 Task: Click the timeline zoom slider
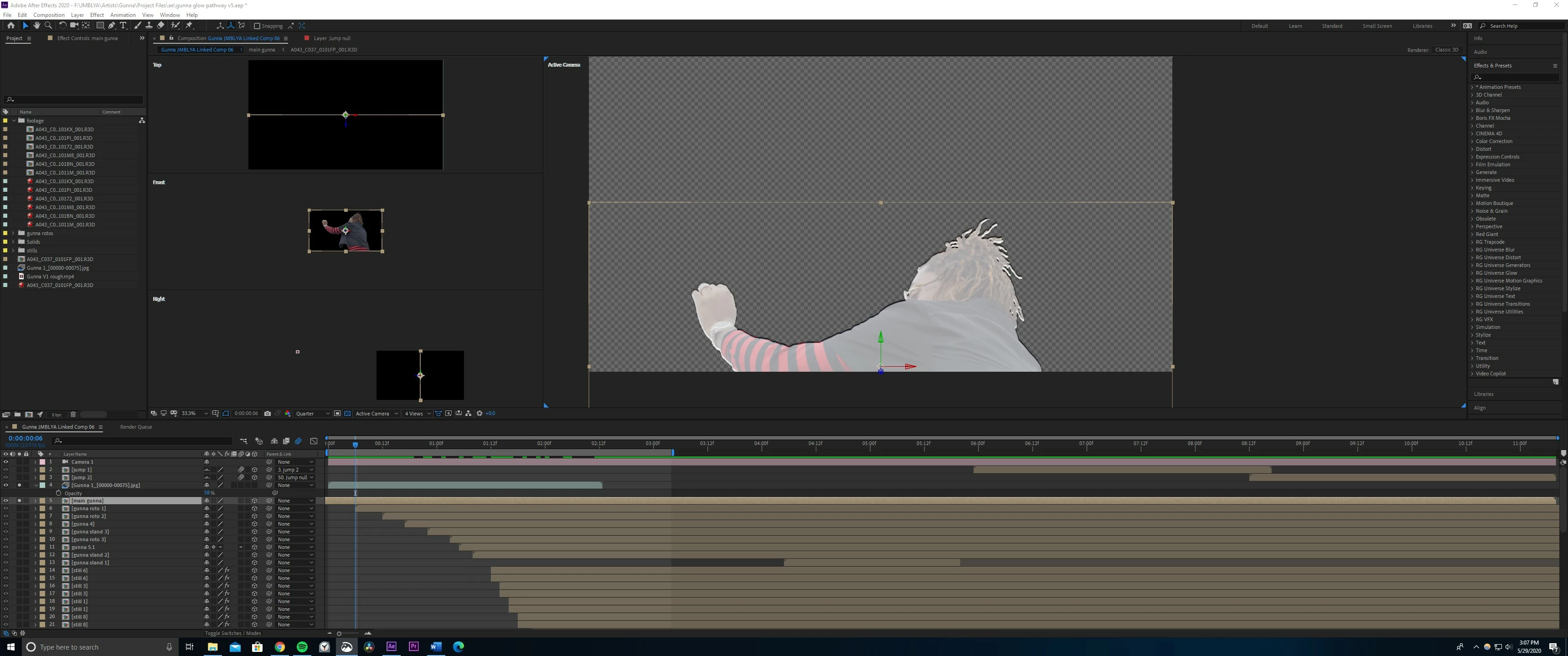tap(339, 634)
